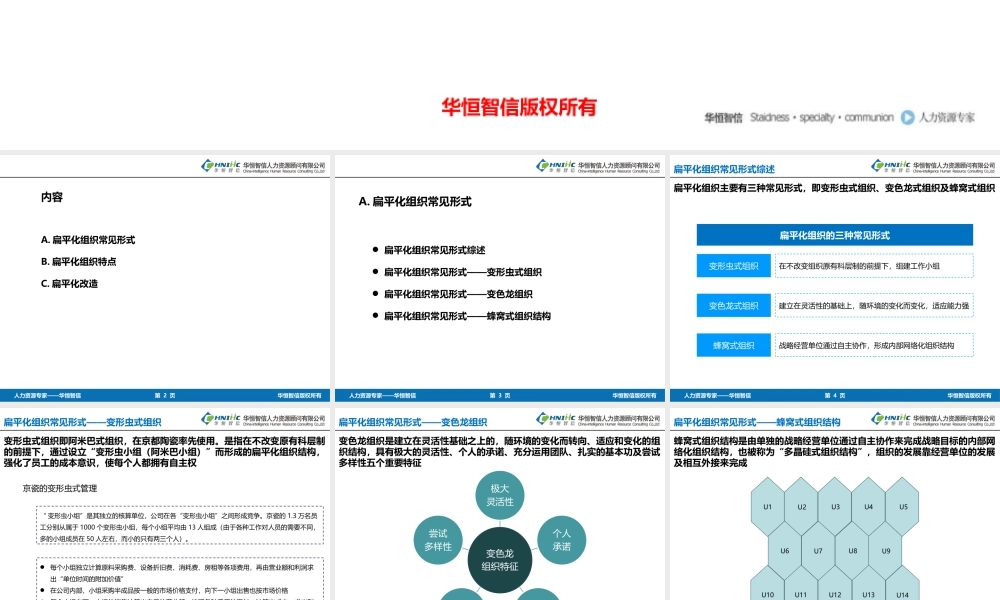The image size is (1000, 600).
Task: Open the page 3 slide thumbnail
Action: tap(499, 278)
